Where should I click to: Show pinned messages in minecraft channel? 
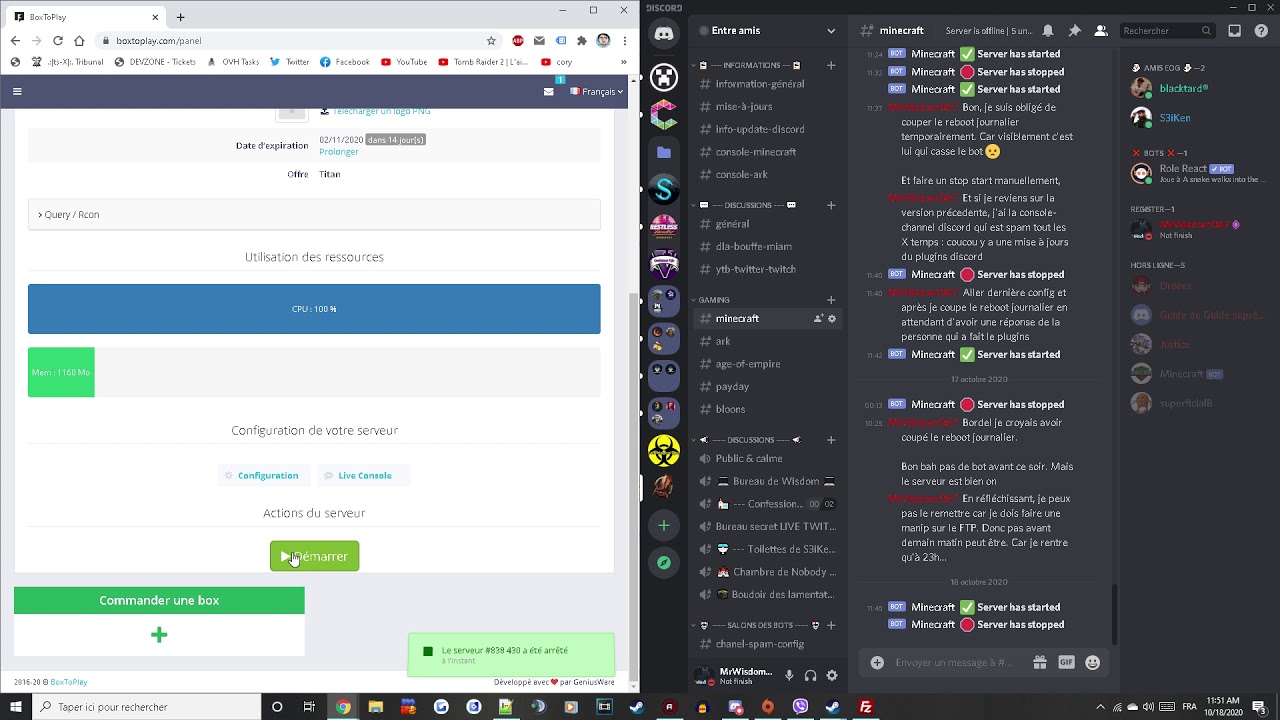coord(1075,31)
